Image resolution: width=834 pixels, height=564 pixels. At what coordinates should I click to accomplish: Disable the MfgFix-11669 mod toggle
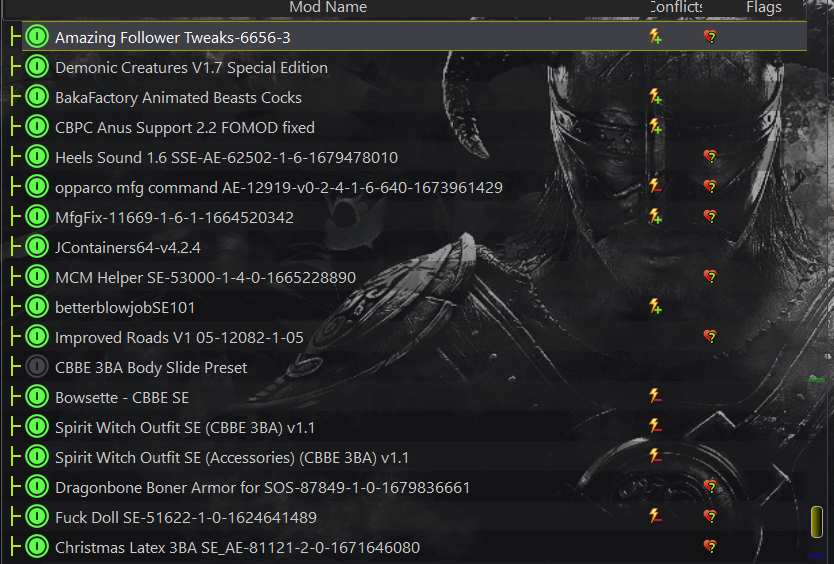37,217
